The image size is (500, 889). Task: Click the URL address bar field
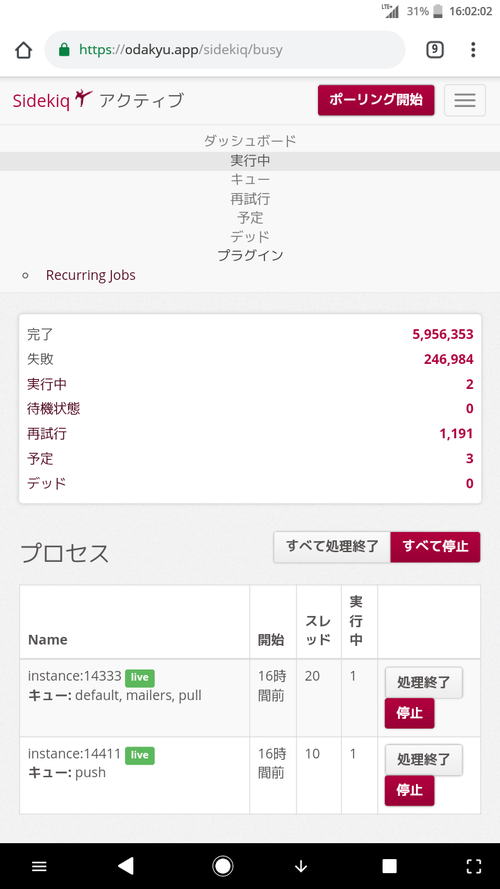(225, 50)
